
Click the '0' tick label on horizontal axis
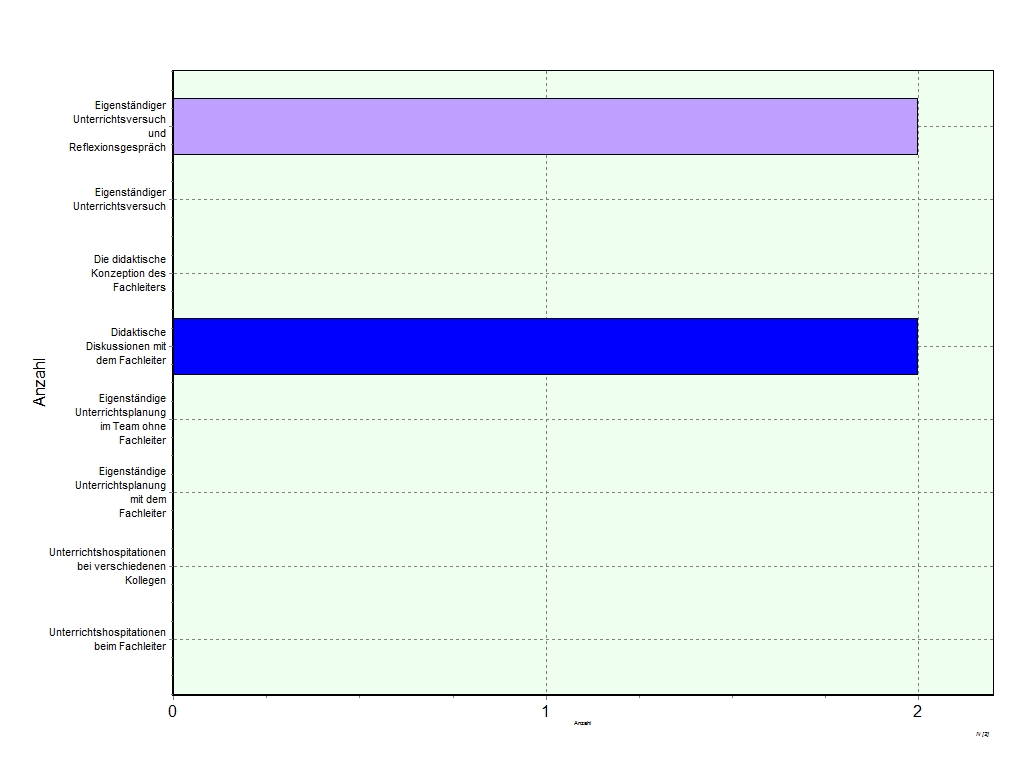coord(173,712)
